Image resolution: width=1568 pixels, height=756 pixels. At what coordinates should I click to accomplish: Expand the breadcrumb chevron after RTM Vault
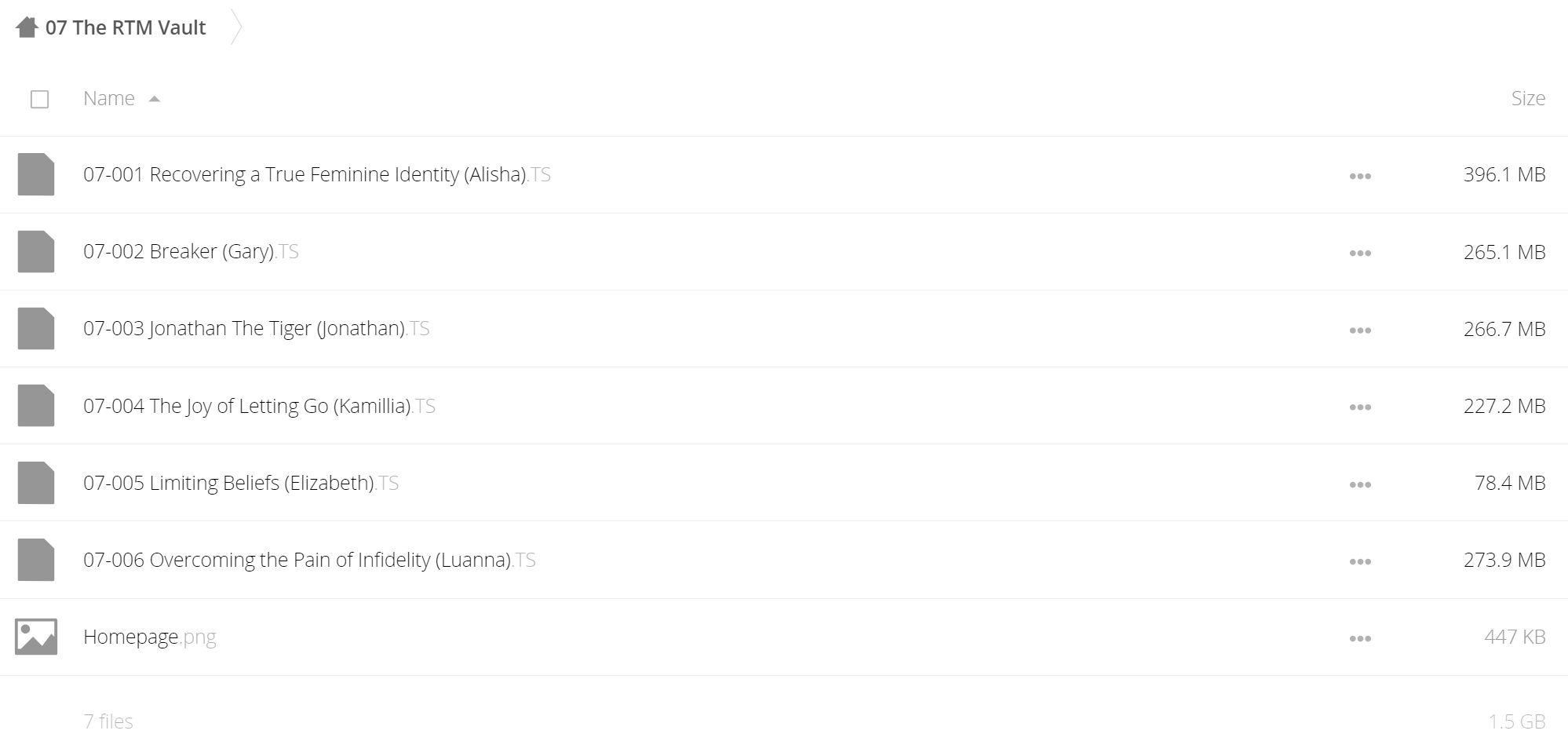click(235, 27)
